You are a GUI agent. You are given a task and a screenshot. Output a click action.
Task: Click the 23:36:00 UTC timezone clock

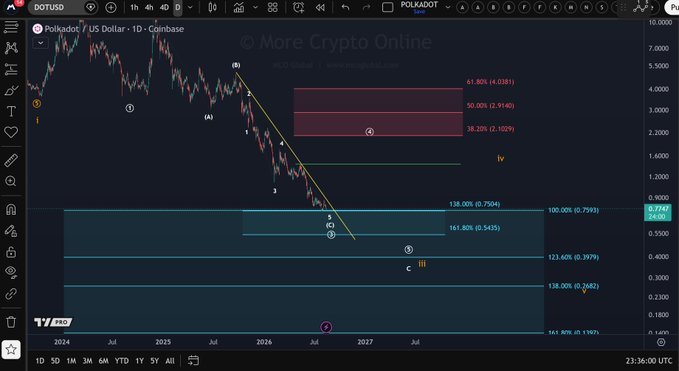click(649, 361)
